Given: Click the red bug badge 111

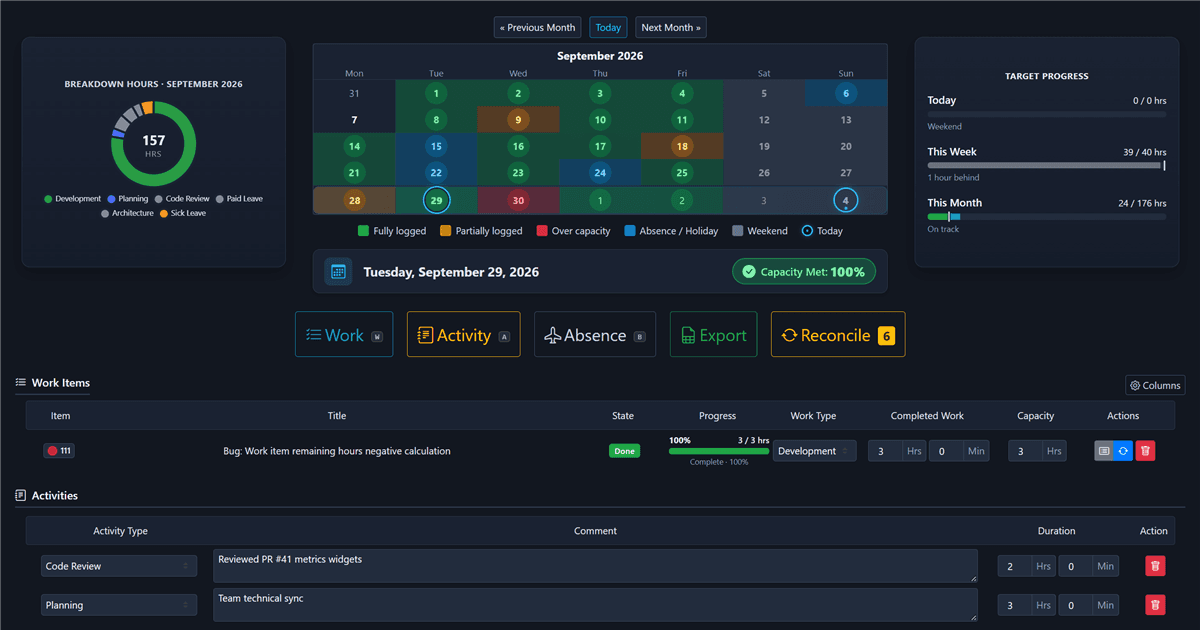Looking at the screenshot, I should [59, 451].
